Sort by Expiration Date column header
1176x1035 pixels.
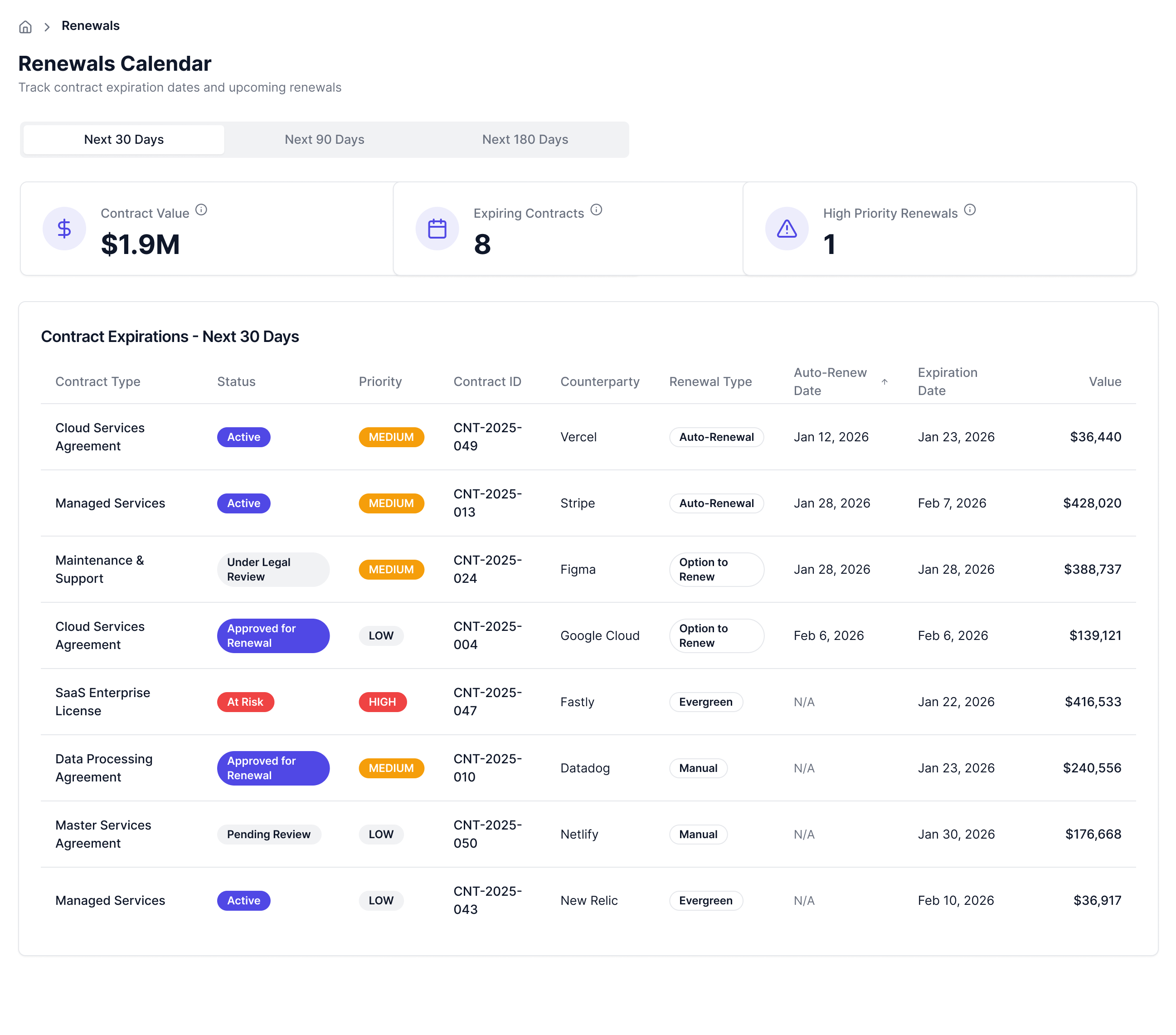(x=947, y=381)
